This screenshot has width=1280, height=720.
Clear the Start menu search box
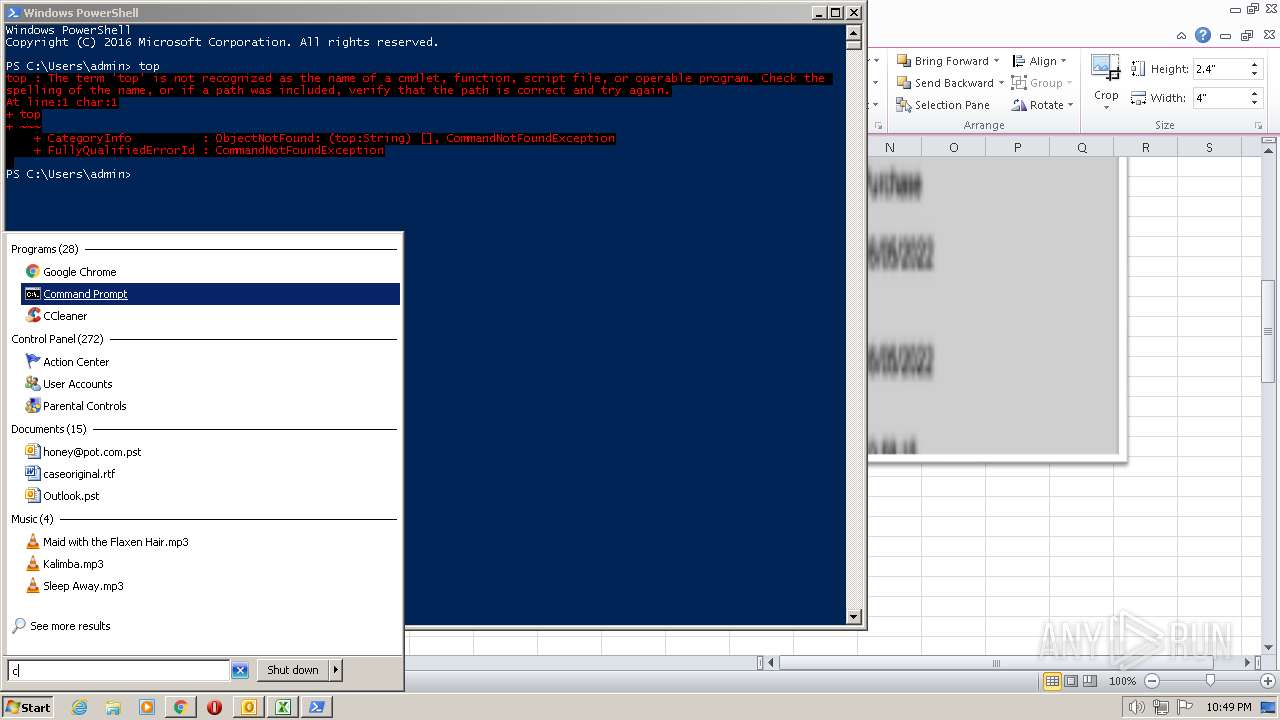coord(240,670)
